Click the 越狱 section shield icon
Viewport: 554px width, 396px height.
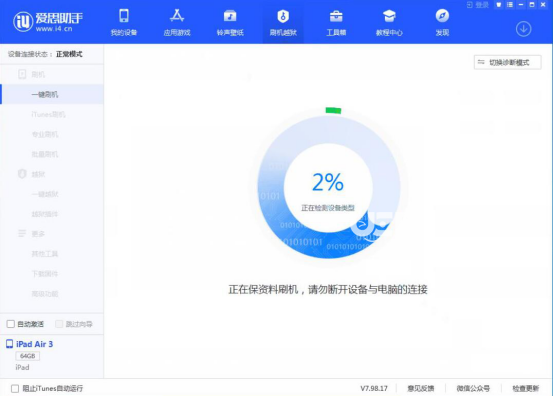(x=22, y=174)
